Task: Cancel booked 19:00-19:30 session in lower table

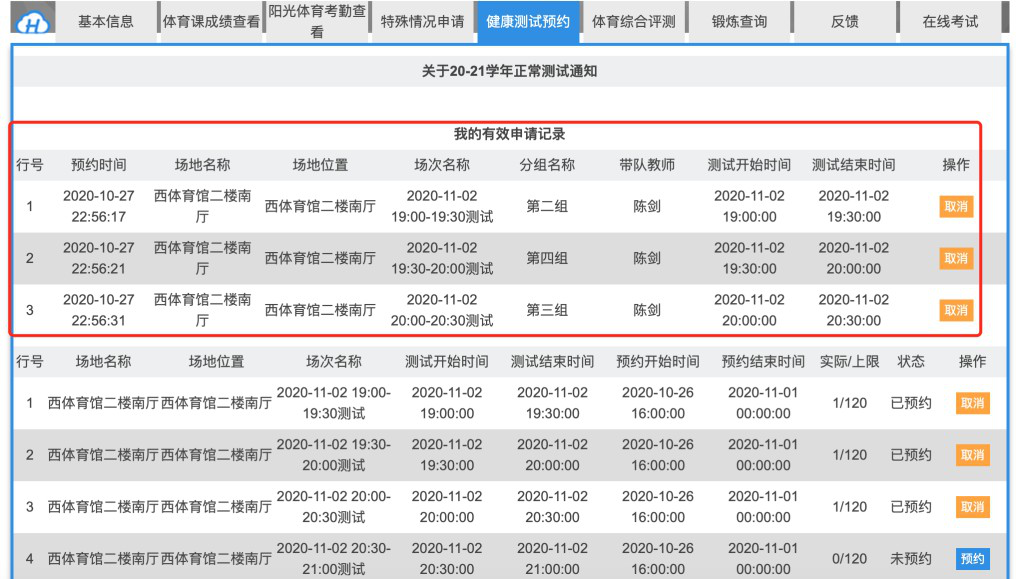Action: coord(972,403)
